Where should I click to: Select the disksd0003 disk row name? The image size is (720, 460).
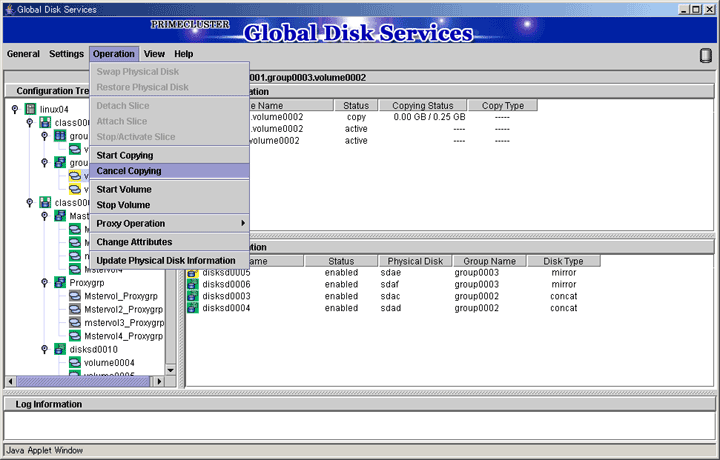click(226, 296)
